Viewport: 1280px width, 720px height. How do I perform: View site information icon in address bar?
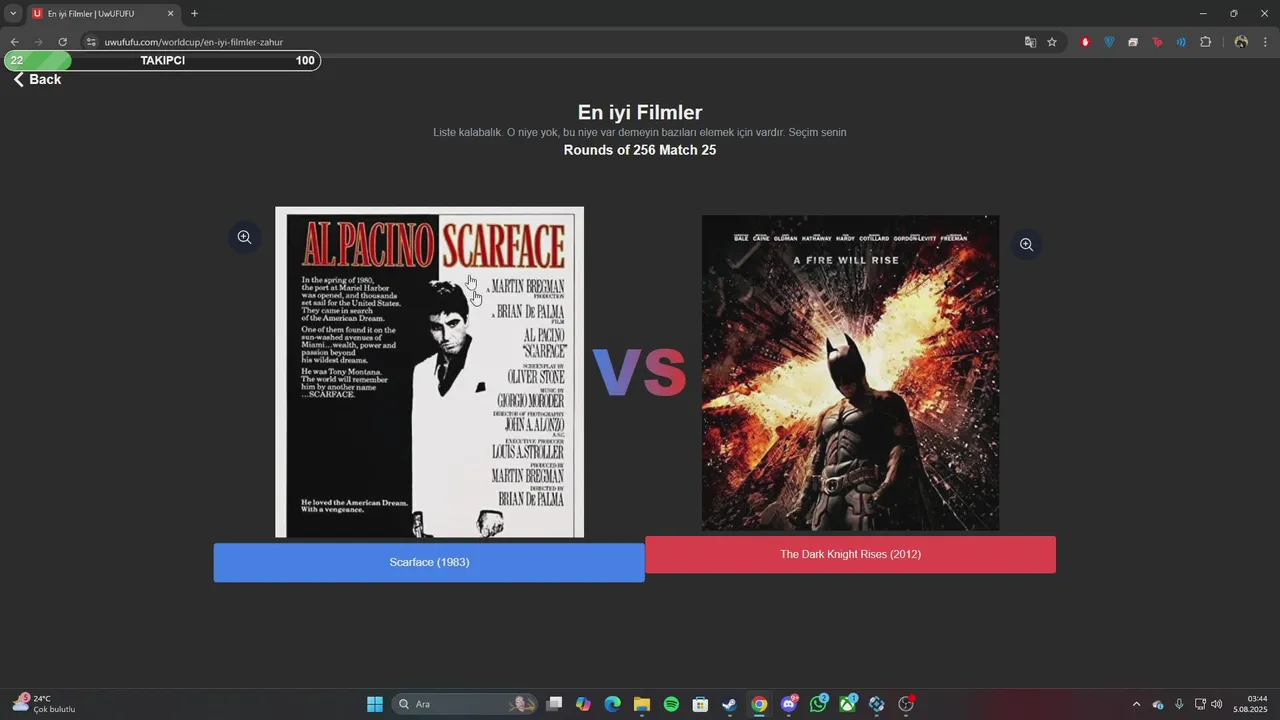[90, 42]
